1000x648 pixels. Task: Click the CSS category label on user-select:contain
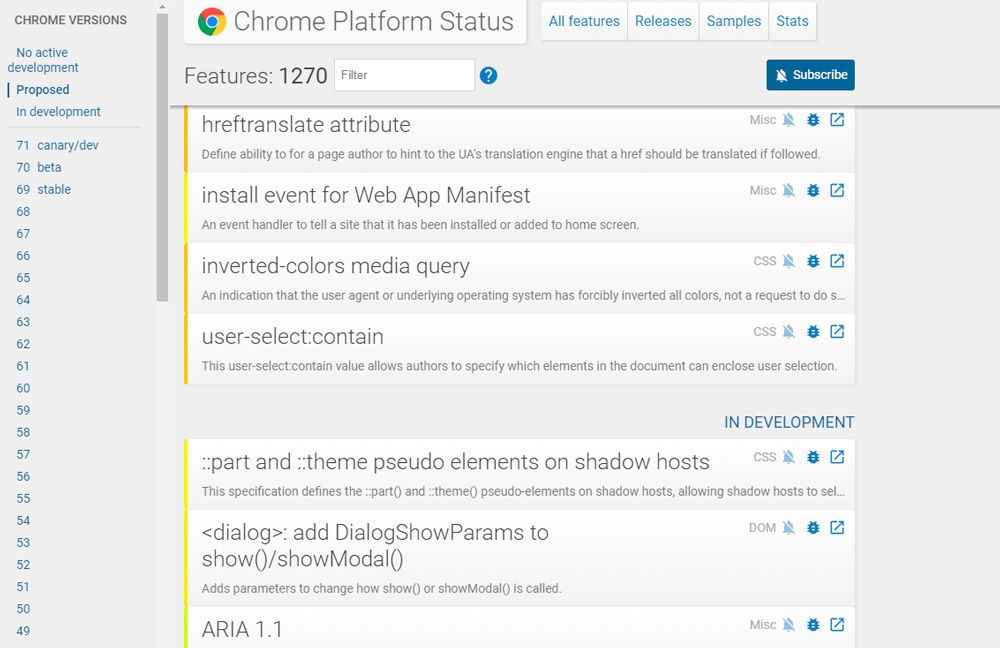(x=765, y=332)
